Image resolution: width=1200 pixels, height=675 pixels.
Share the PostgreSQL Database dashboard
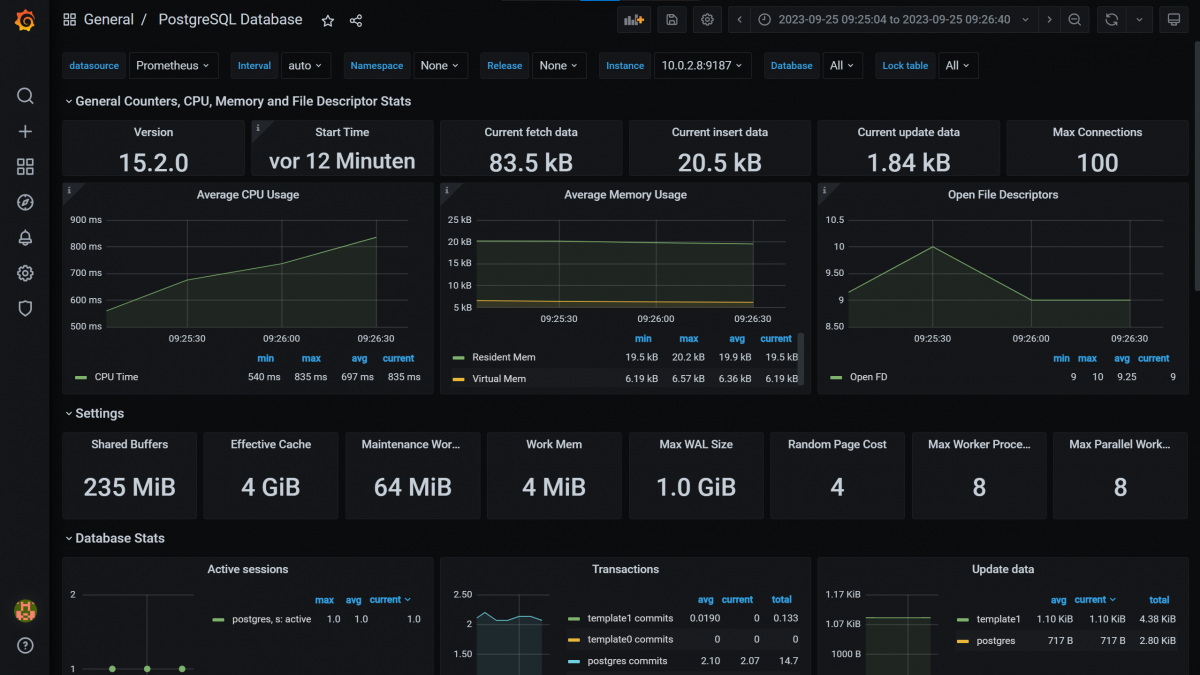point(356,19)
